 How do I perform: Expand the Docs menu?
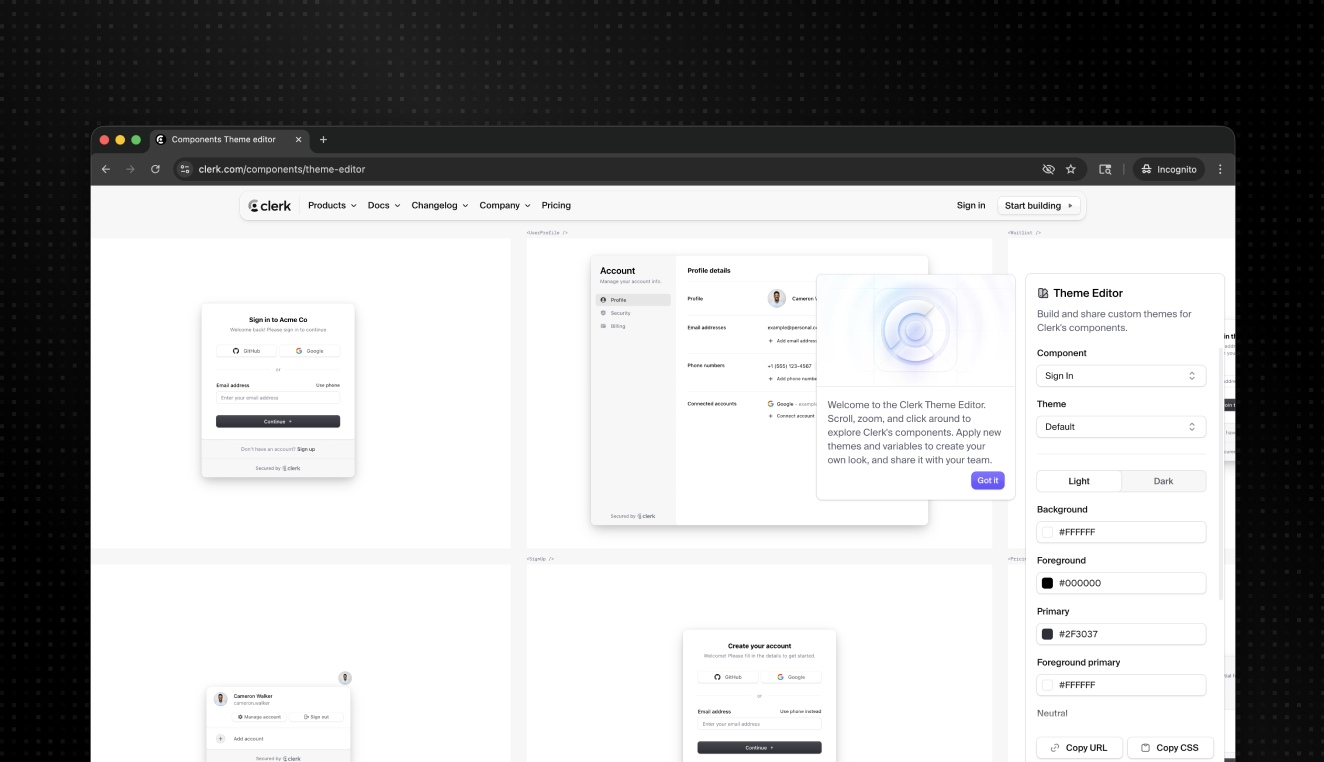click(384, 206)
